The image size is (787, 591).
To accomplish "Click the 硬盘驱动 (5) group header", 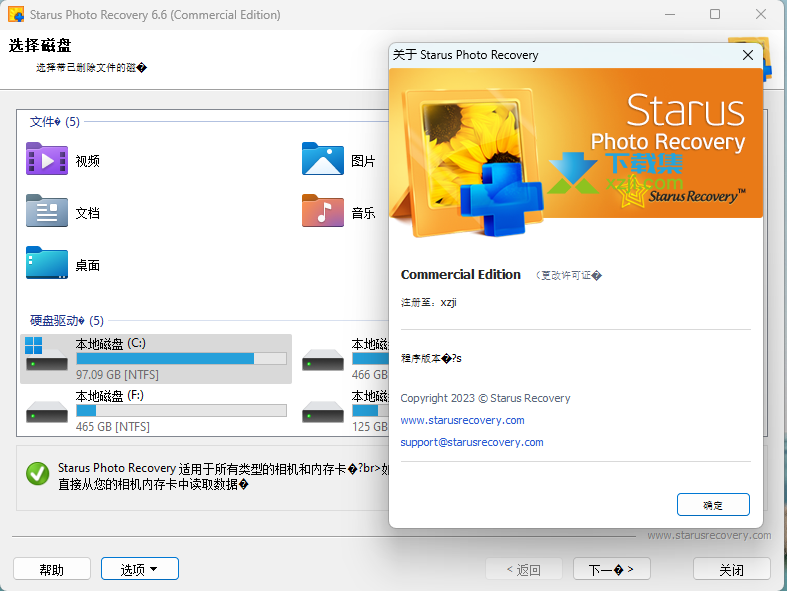I will pos(67,320).
